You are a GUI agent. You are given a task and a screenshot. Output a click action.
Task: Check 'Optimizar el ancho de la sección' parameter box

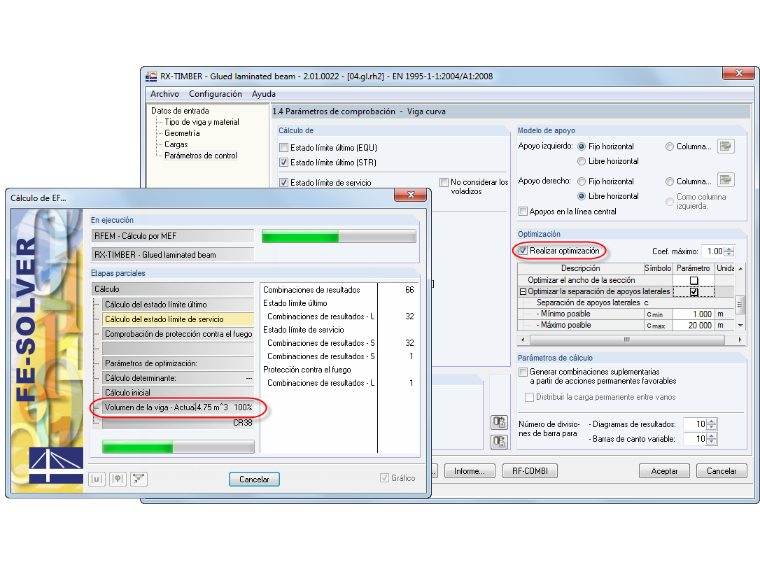(x=694, y=280)
